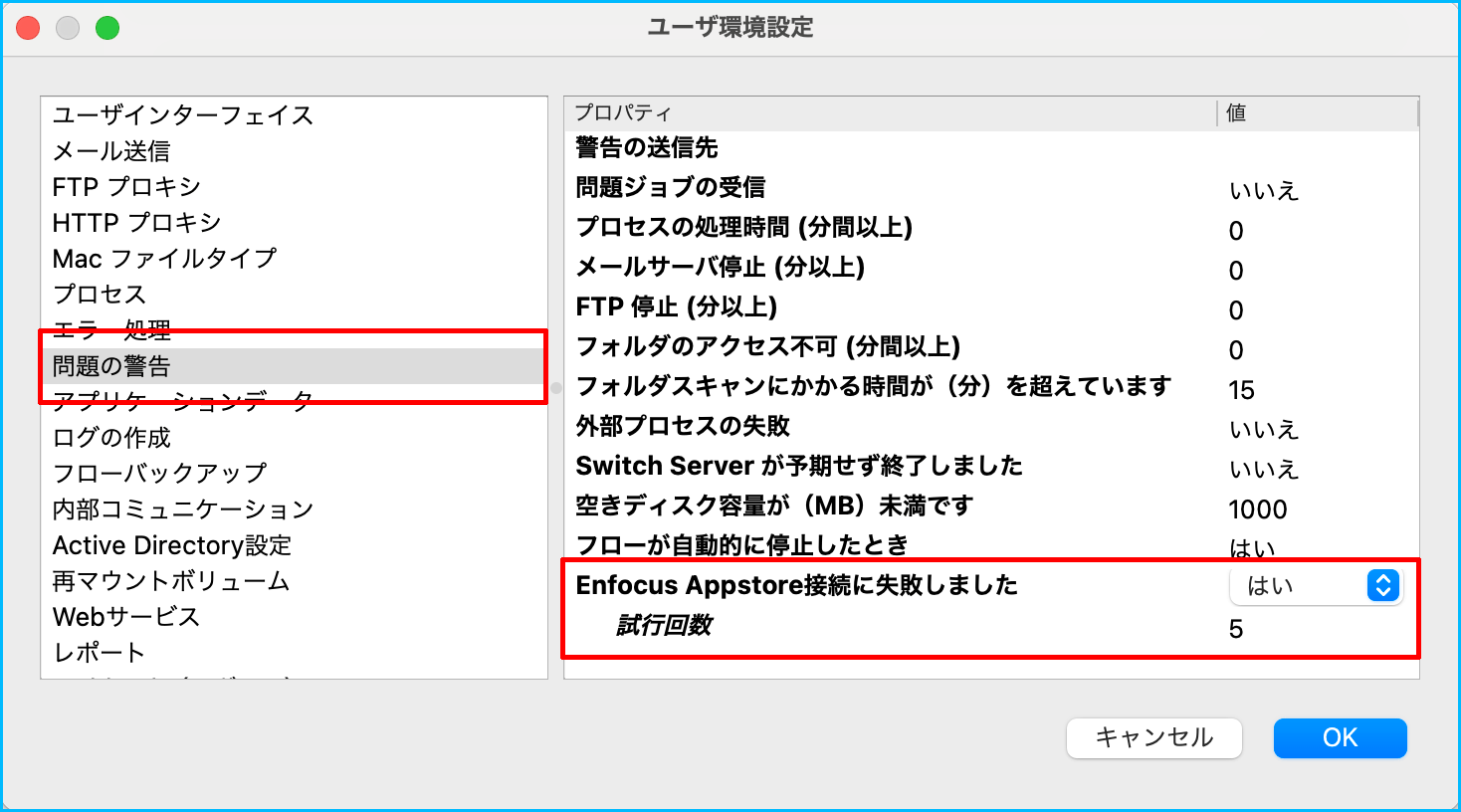This screenshot has width=1461, height=812.
Task: Click the 0 value for プロセスの処理時間
Action: point(1236,231)
